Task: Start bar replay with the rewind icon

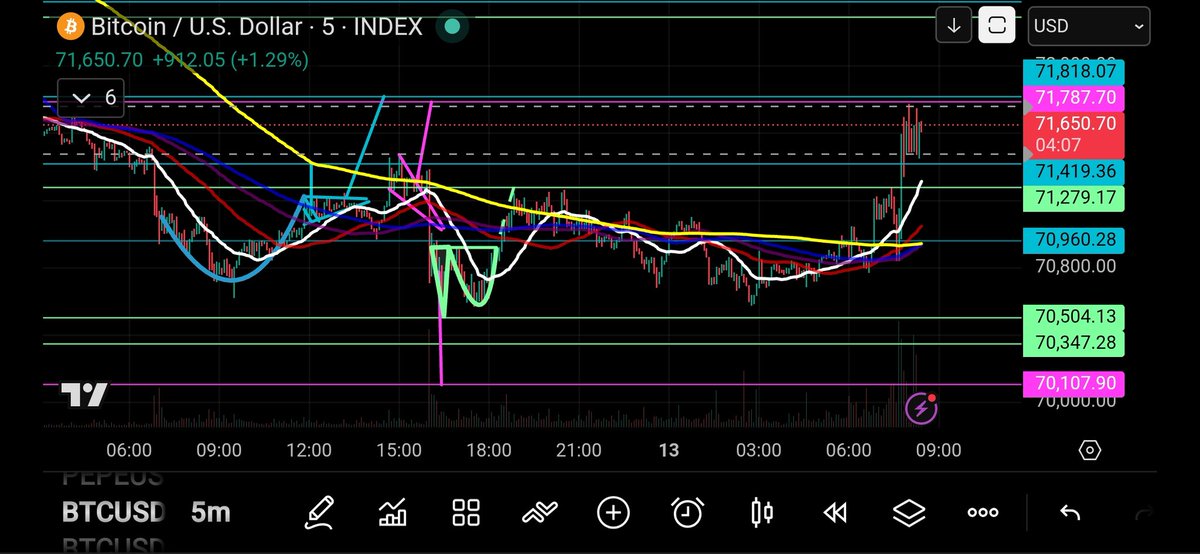Action: 835,513
